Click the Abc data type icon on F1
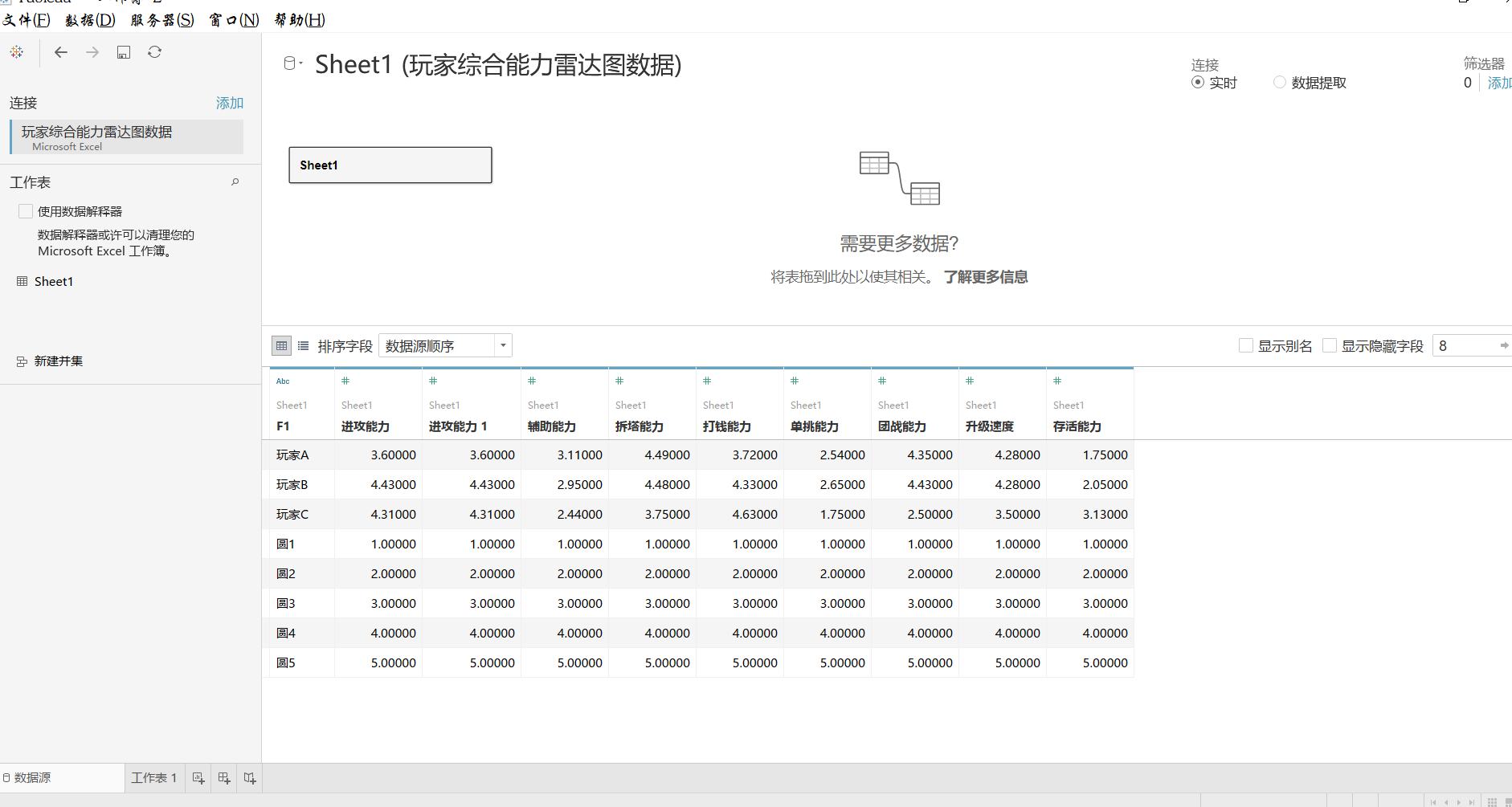The height and width of the screenshot is (807, 1512). (283, 381)
